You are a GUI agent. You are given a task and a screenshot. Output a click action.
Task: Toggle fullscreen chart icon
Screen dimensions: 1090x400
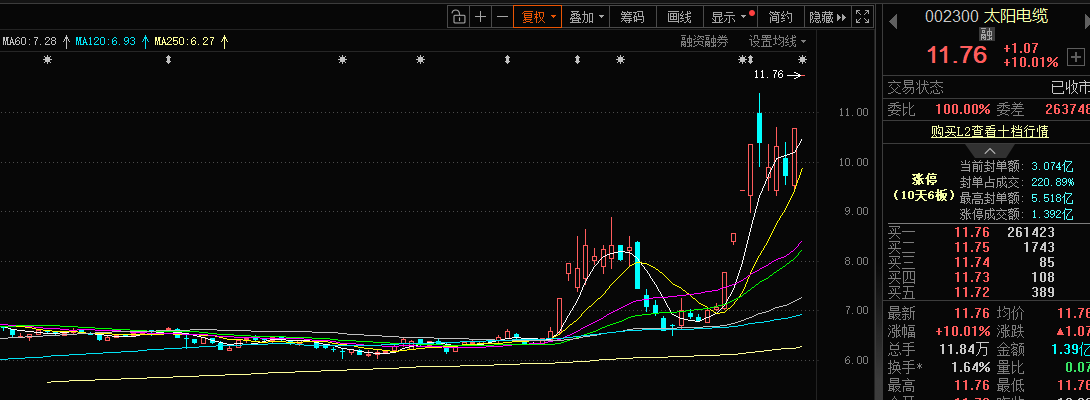click(862, 17)
